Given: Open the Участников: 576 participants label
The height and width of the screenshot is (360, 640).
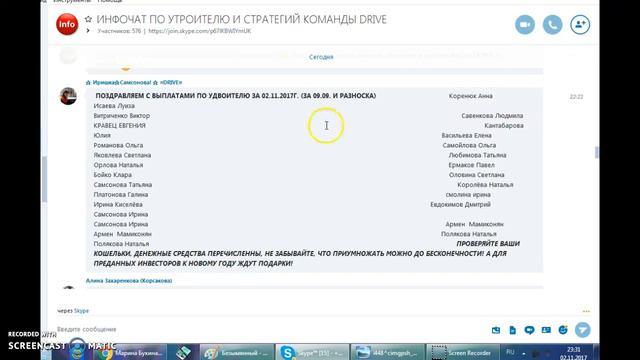Looking at the screenshot, I should click(119, 31).
